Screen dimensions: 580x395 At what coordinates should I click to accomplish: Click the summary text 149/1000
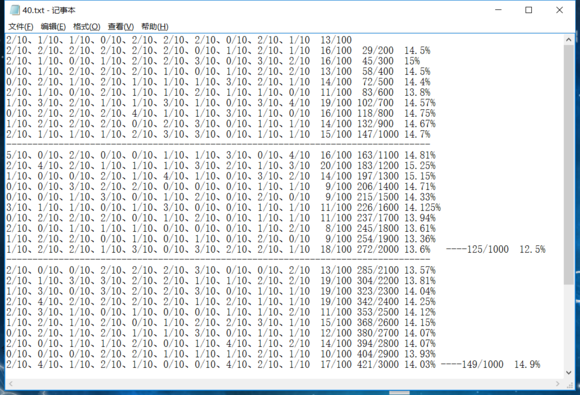[x=483, y=365]
